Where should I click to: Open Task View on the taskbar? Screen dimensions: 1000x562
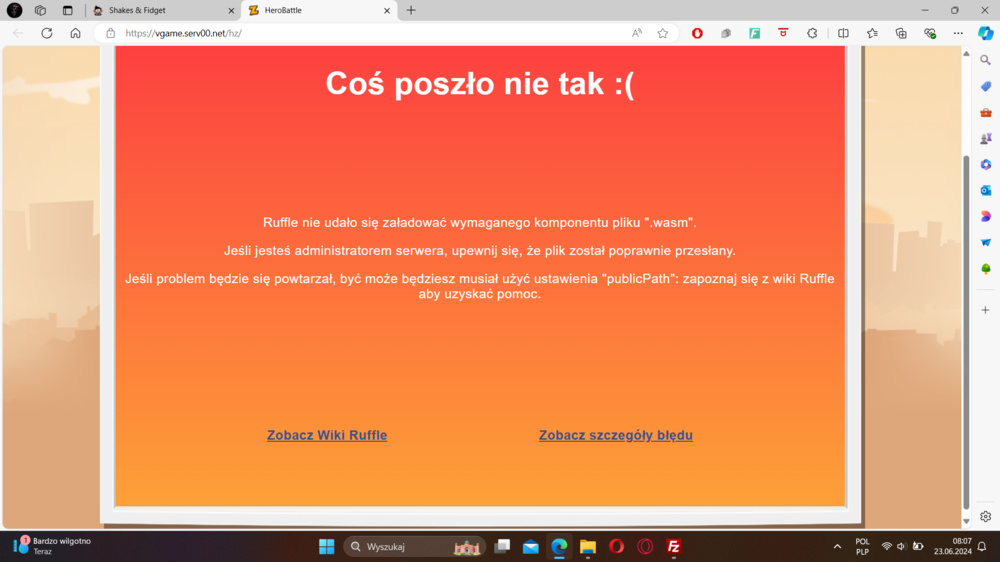click(x=502, y=547)
